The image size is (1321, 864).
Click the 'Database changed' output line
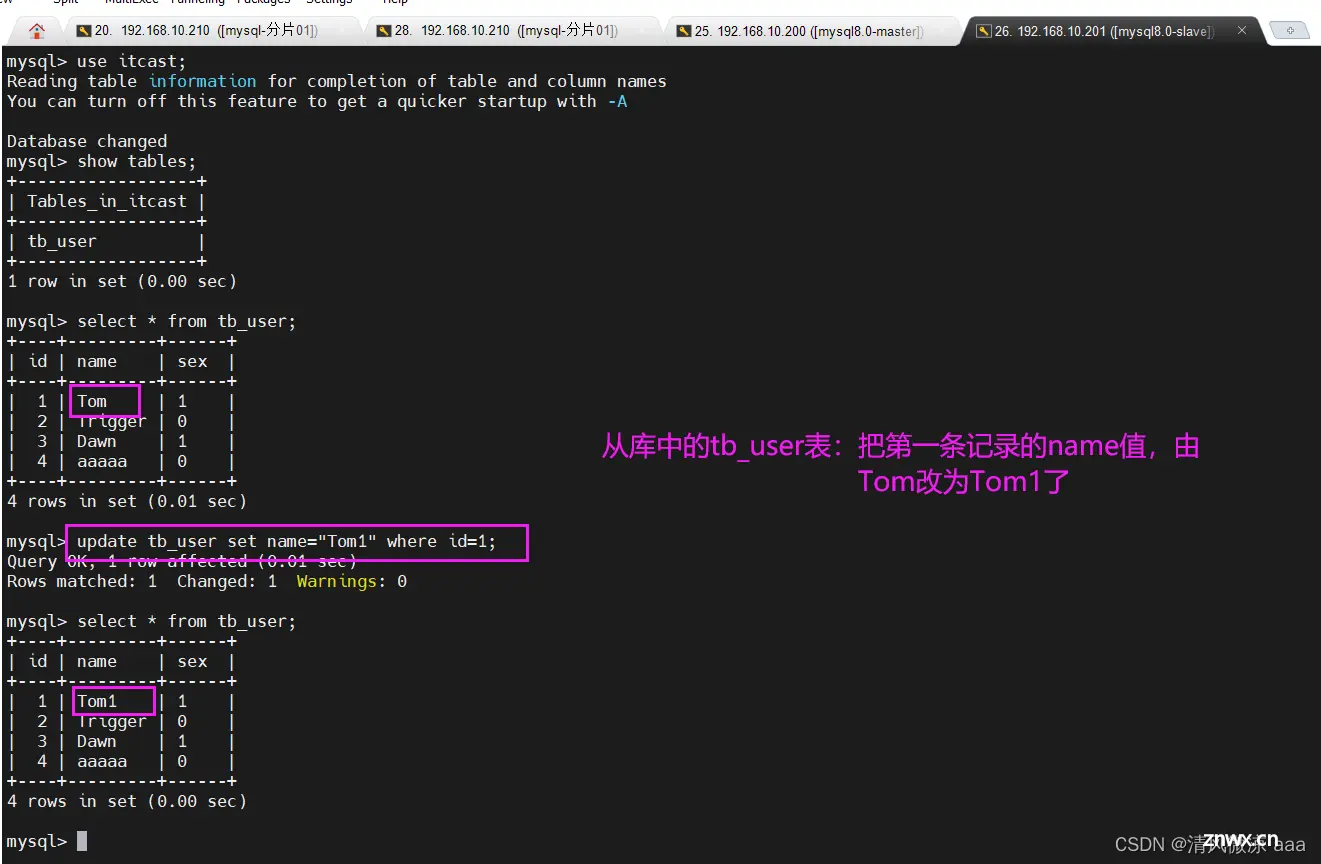(87, 141)
